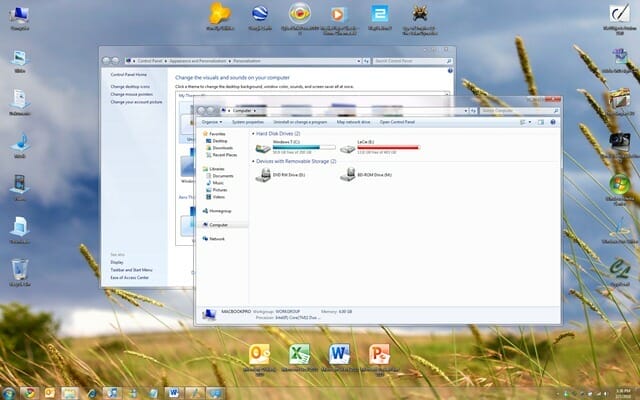
Task: Click the Windows Start orb
Action: 9,392
